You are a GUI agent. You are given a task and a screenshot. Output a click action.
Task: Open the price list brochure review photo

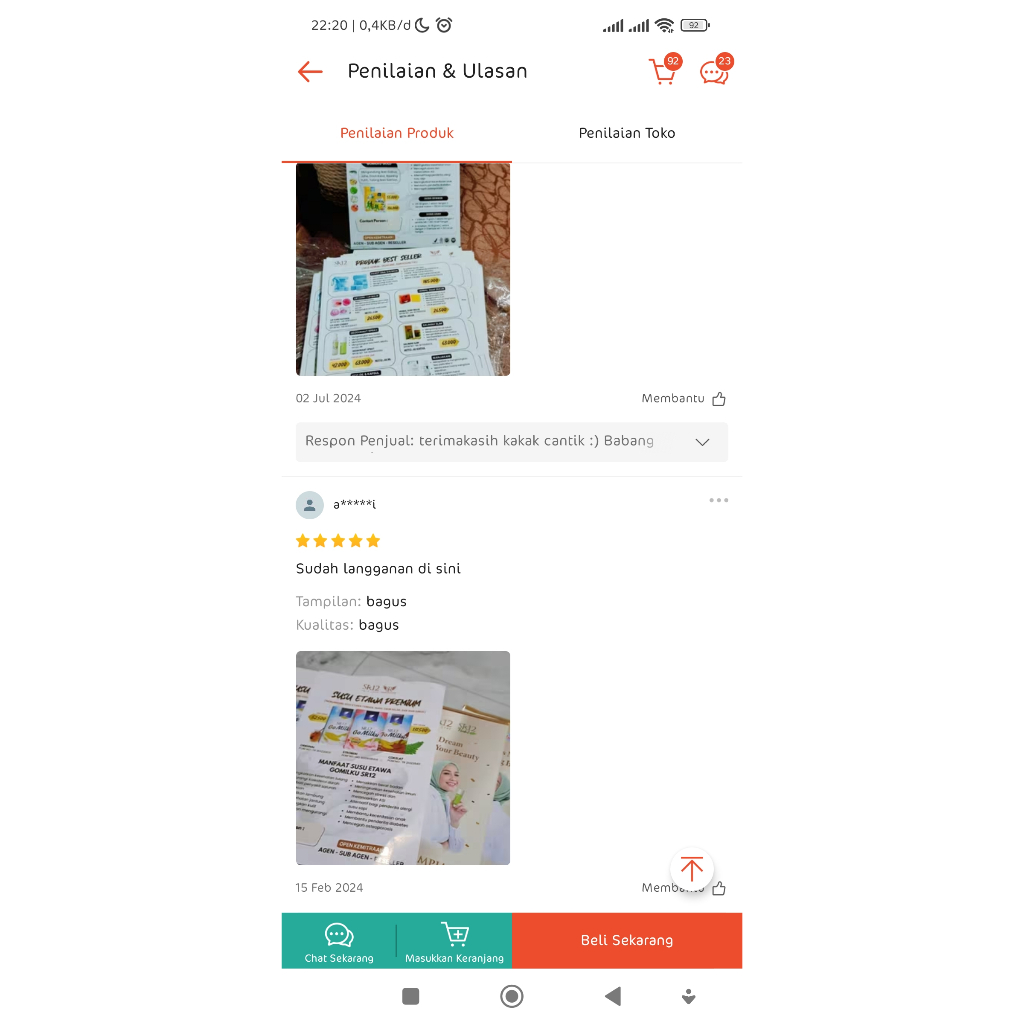403,269
